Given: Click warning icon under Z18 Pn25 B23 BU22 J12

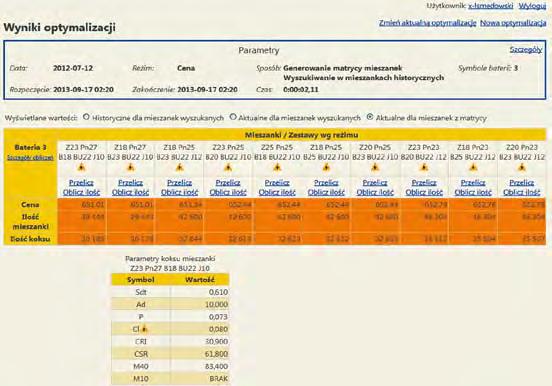Looking at the screenshot, I should (180, 167).
